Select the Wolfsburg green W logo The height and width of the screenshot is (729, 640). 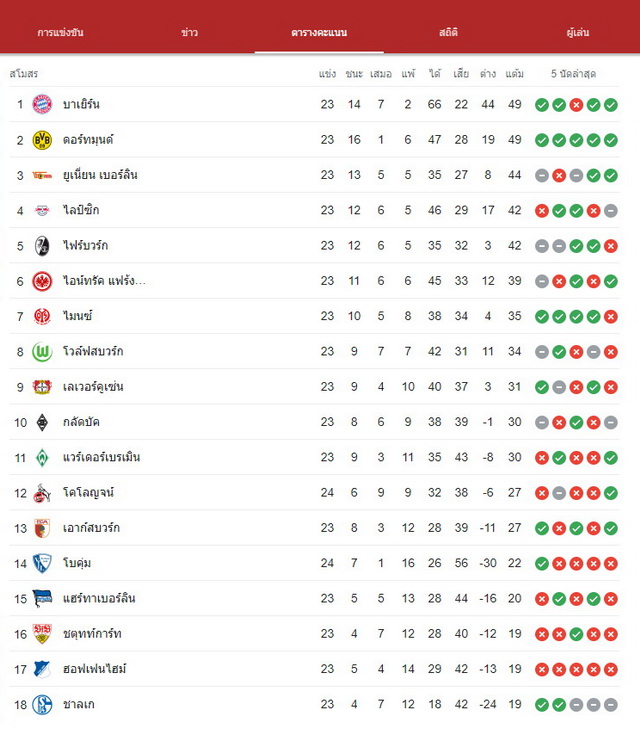click(x=42, y=352)
